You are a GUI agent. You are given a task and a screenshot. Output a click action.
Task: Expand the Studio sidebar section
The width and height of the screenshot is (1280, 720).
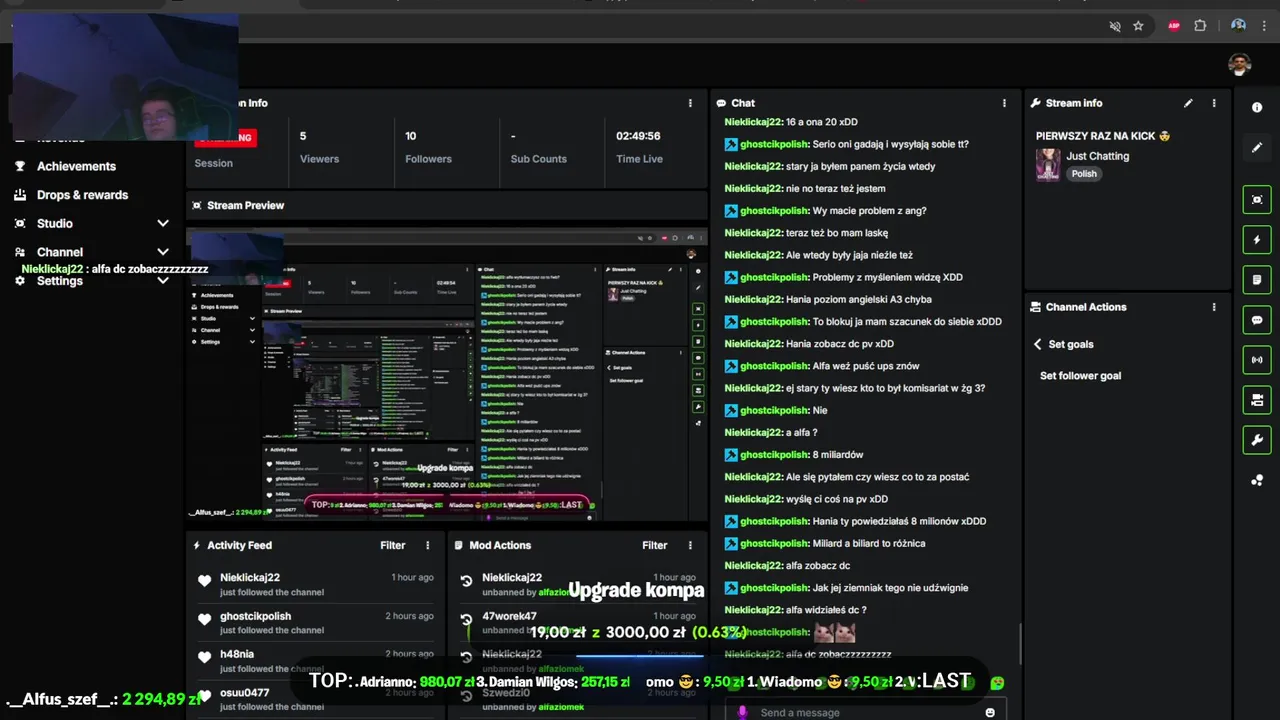pos(163,223)
